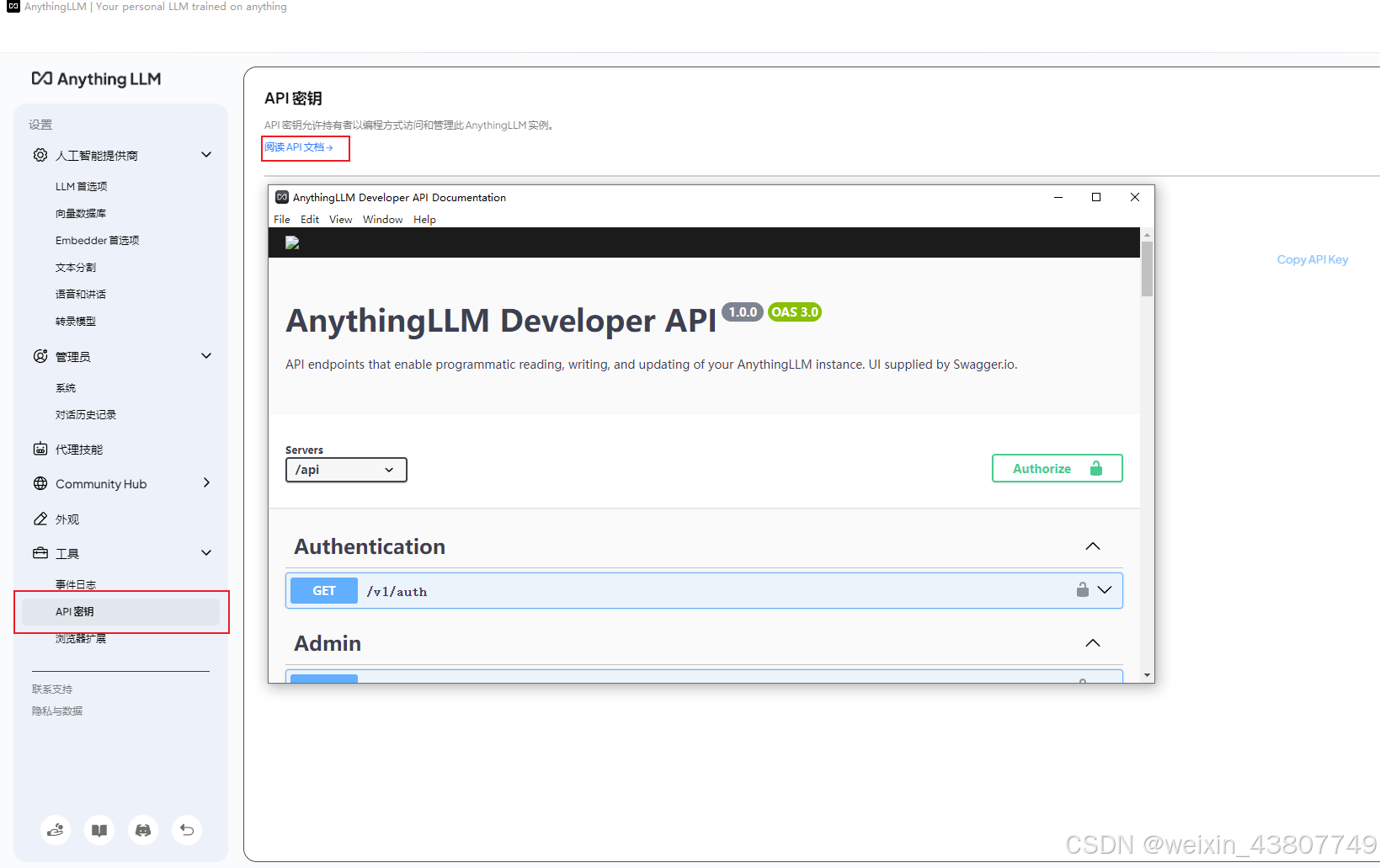This screenshot has width=1380, height=868.
Task: Select API keys item in sidebar
Action: coord(121,611)
